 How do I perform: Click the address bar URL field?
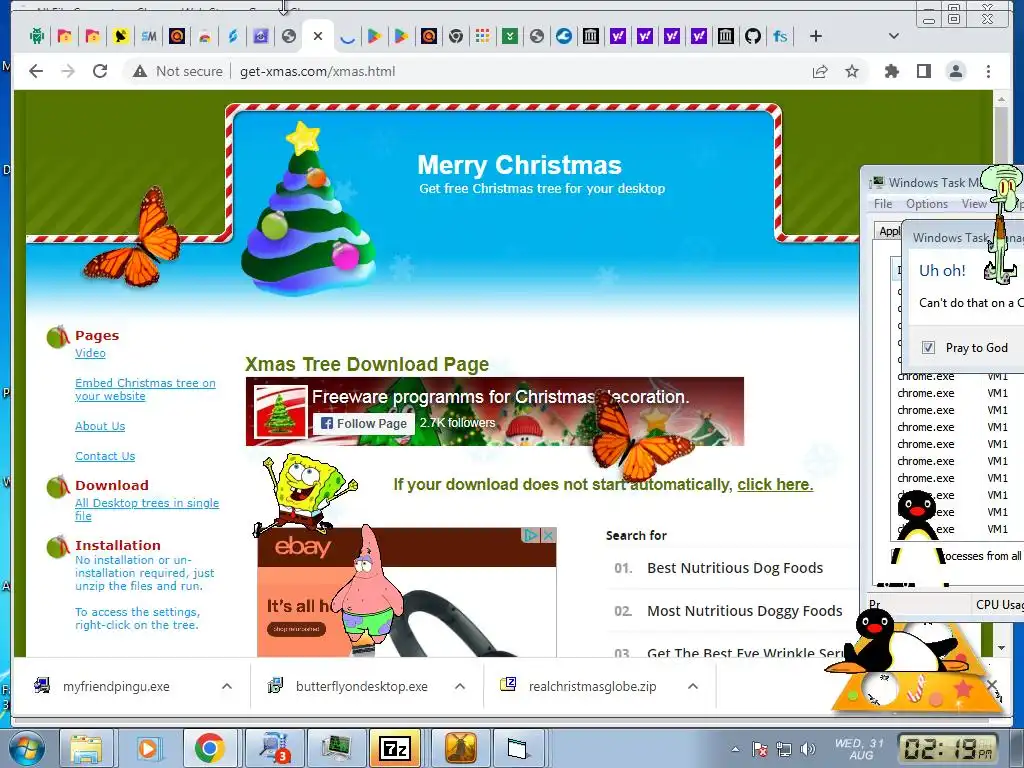[x=317, y=71]
